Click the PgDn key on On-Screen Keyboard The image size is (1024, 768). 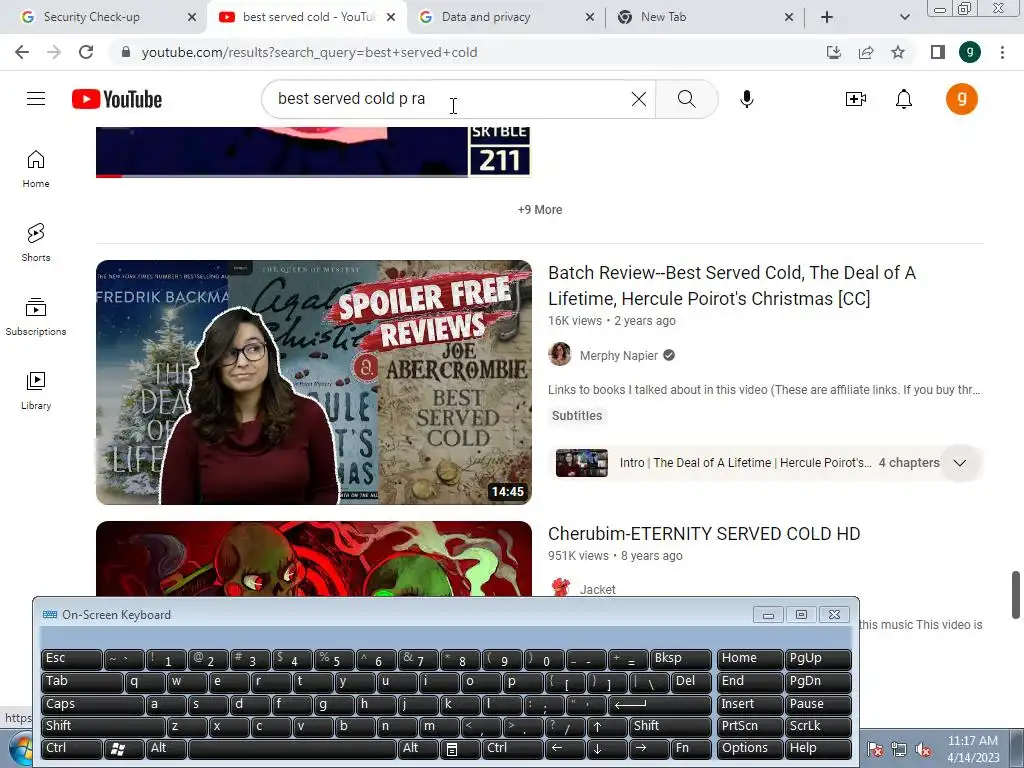click(818, 681)
